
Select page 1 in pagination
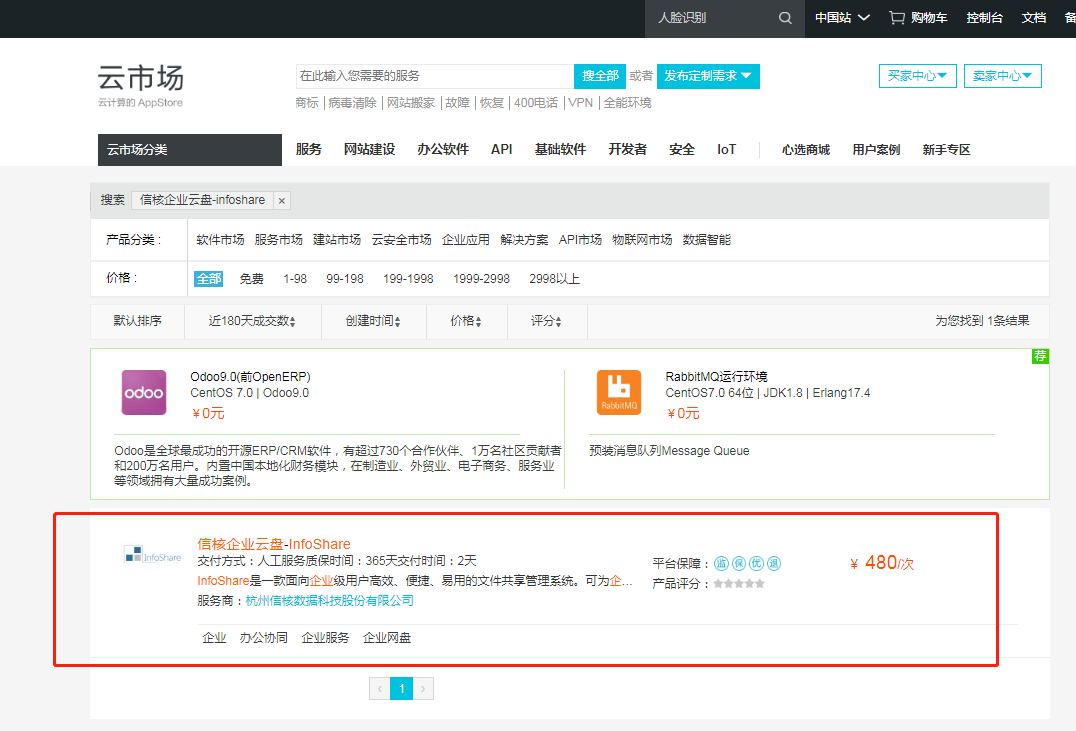tap(401, 688)
